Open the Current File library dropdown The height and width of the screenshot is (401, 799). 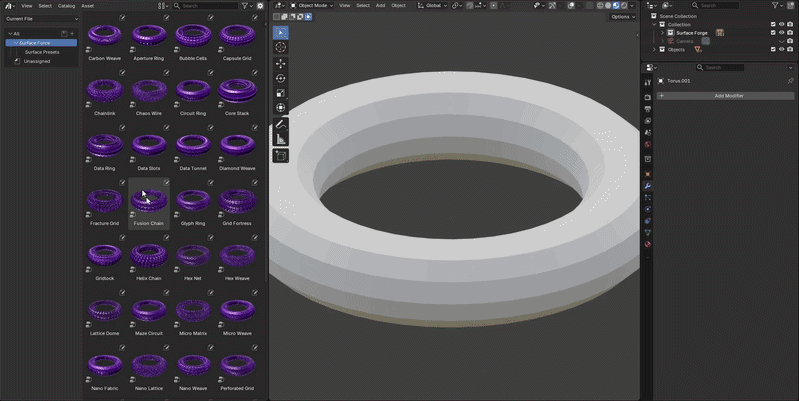42,19
